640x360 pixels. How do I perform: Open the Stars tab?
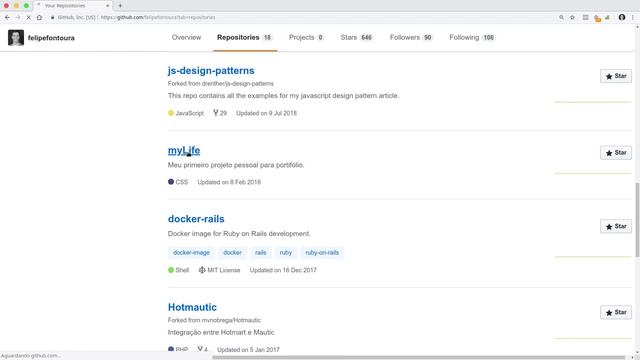pyautogui.click(x=356, y=38)
